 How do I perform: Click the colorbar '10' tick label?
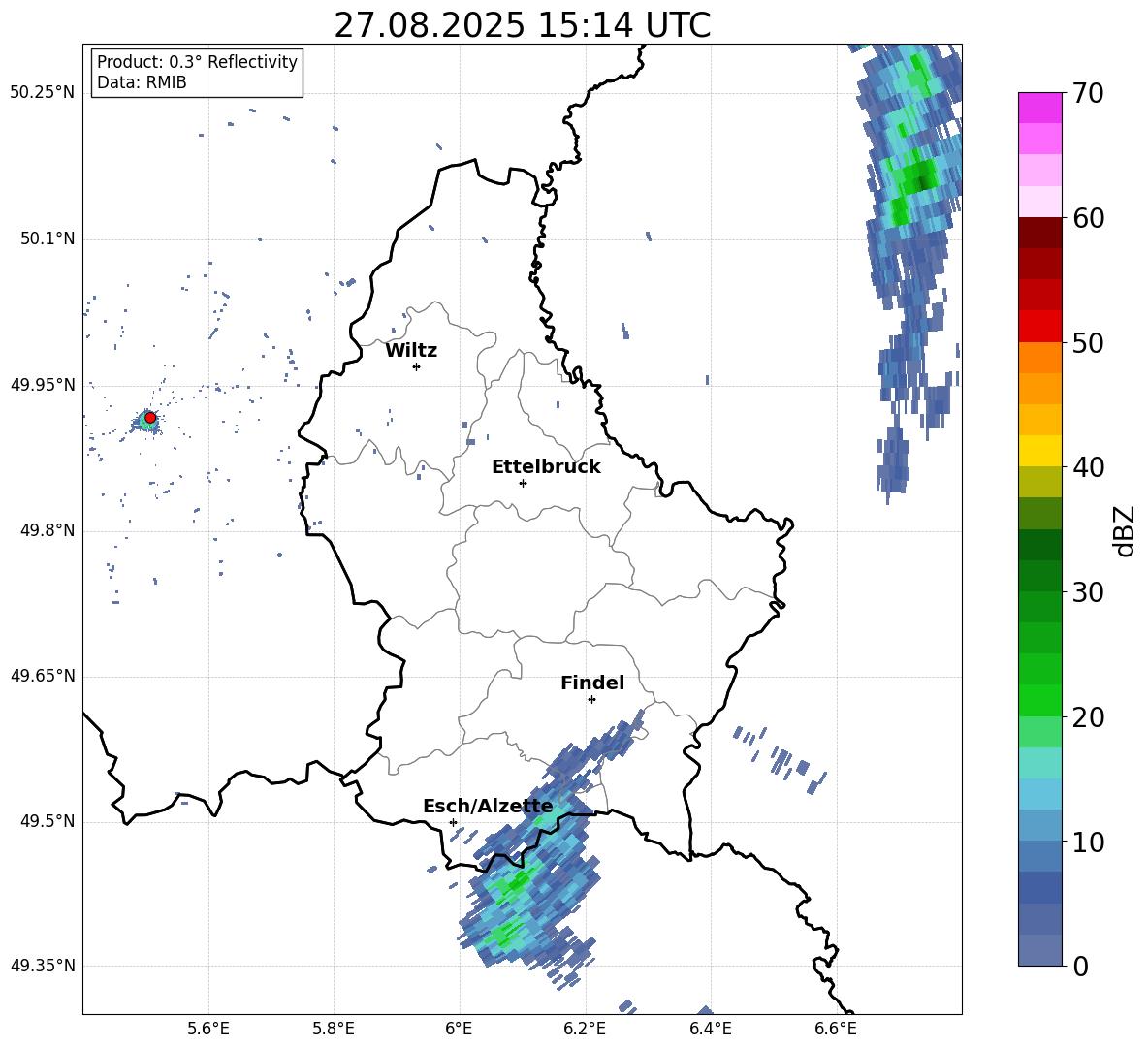(x=1088, y=842)
